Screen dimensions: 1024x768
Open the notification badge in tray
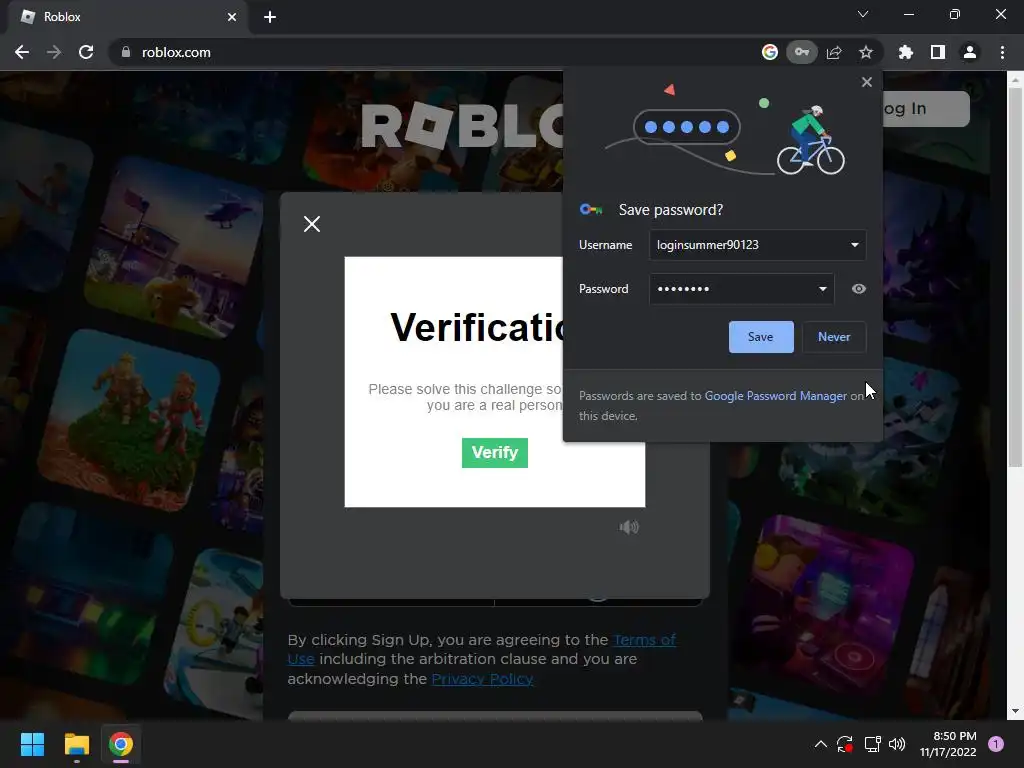[x=995, y=744]
